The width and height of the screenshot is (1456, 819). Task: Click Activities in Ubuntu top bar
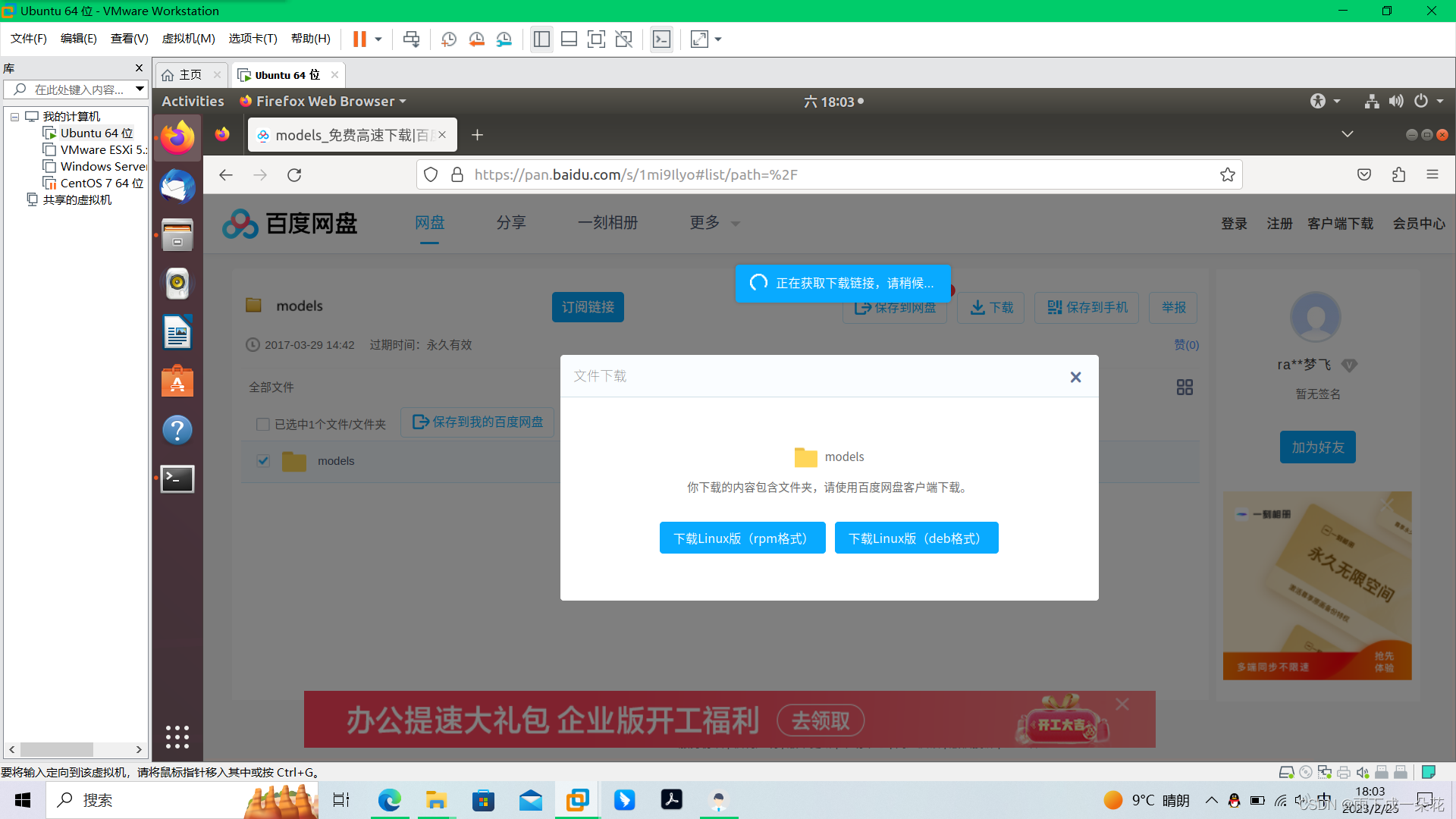193,101
